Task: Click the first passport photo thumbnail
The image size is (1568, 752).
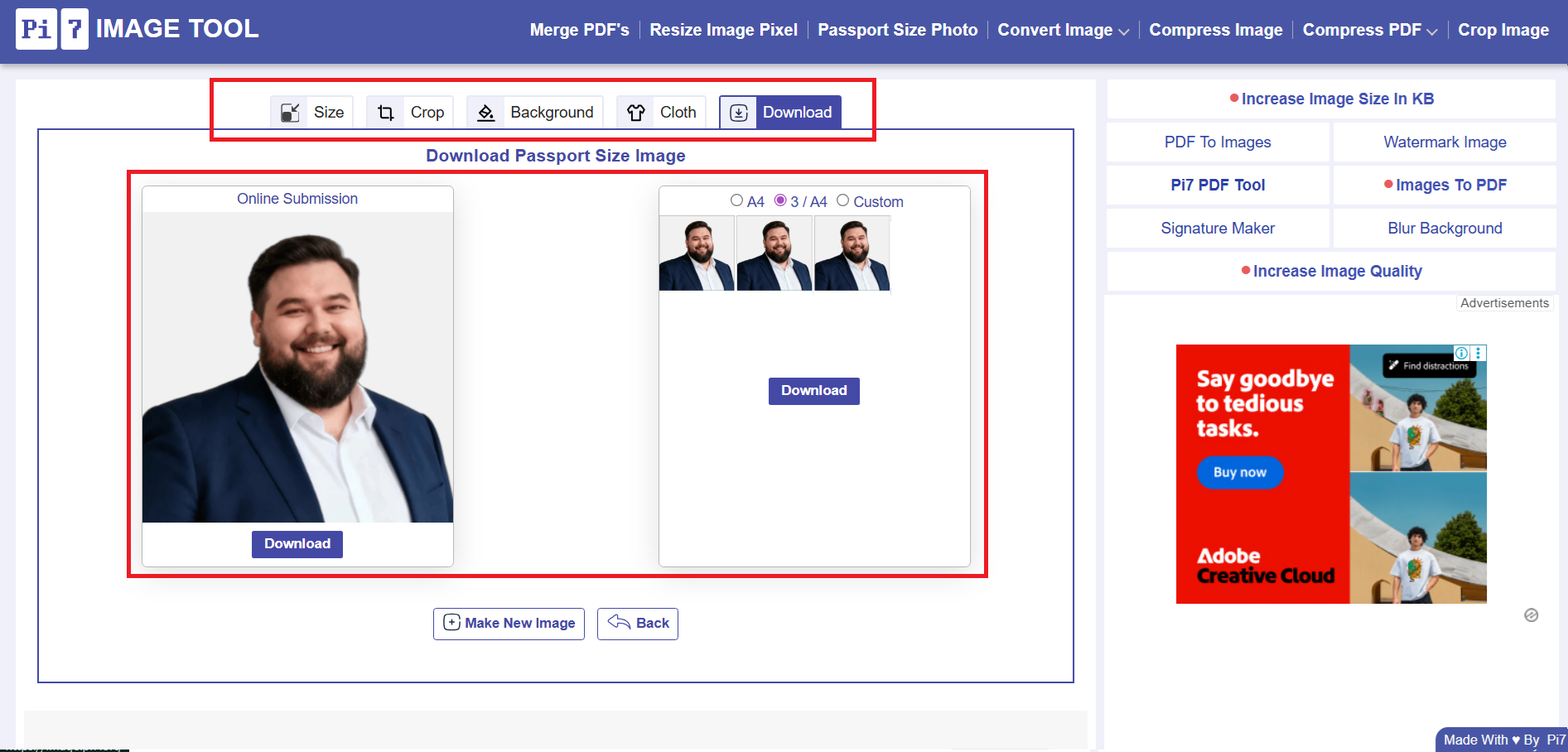Action: click(x=697, y=253)
